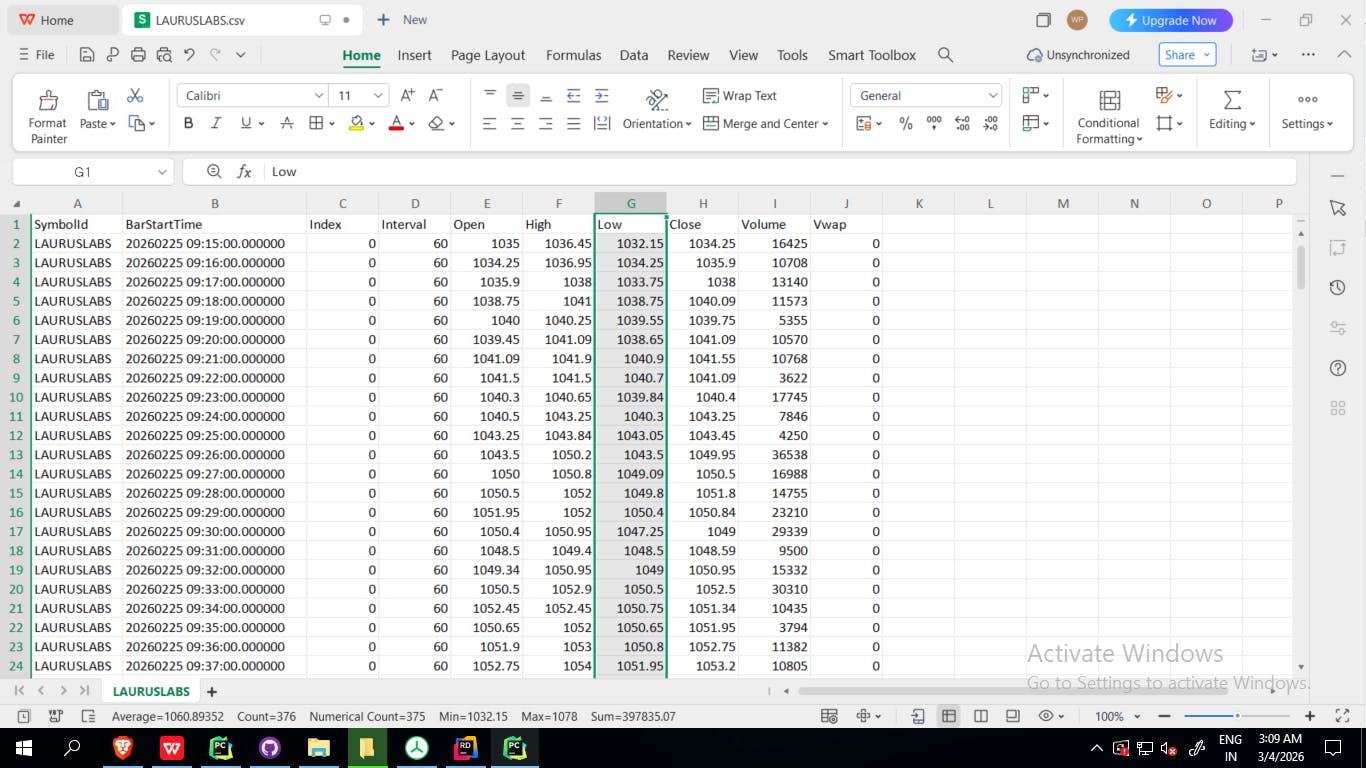The image size is (1366, 768).
Task: Switch to the Data ribbon tab
Action: click(634, 55)
